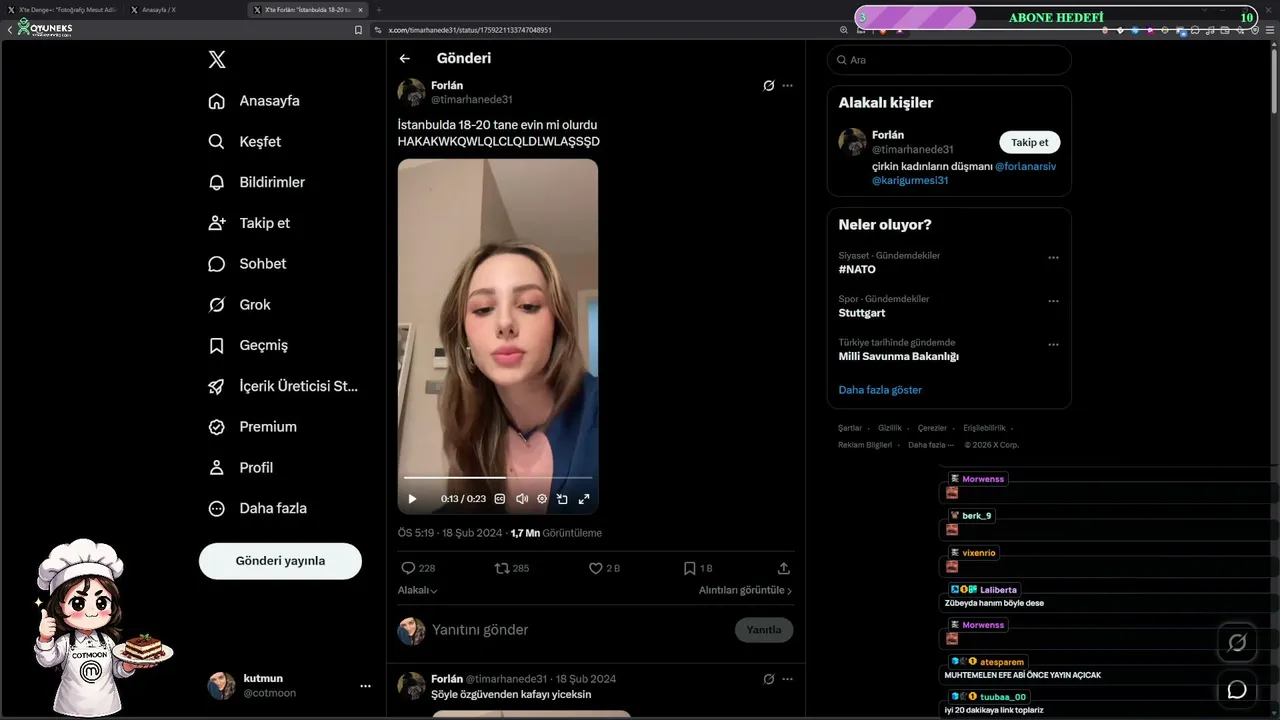This screenshot has width=1280, height=720.
Task: Click the floating Grok button
Action: (1237, 643)
